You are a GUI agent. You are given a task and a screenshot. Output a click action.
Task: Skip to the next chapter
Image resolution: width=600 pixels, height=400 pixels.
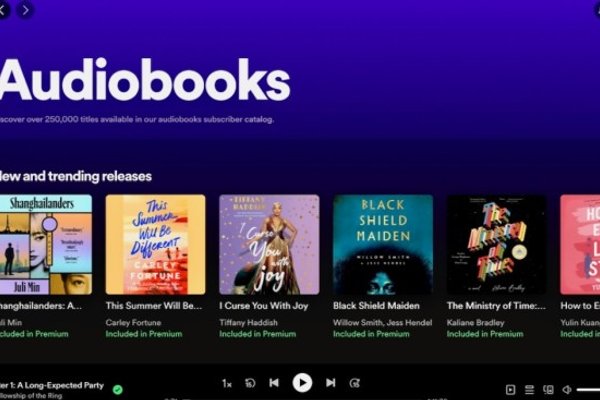click(331, 383)
